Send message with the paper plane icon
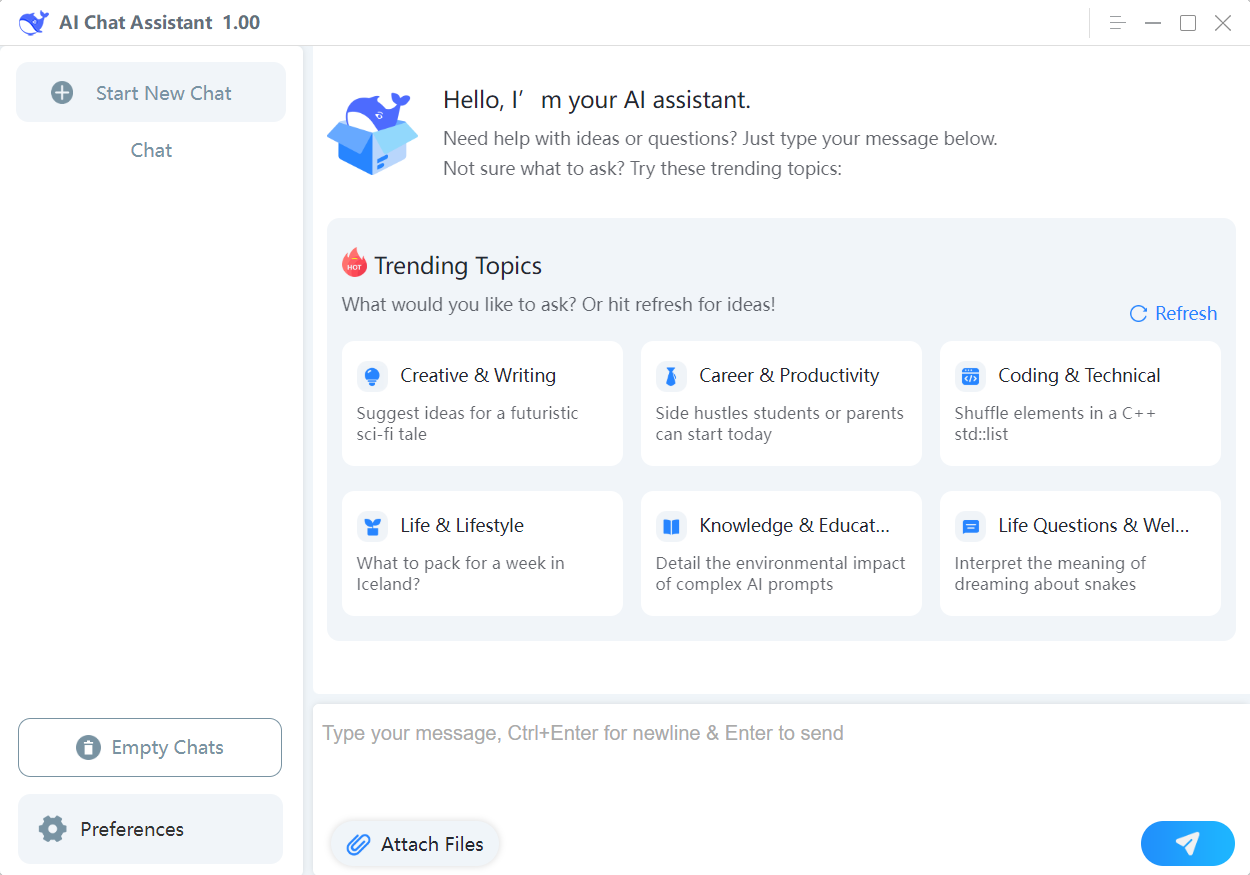 tap(1187, 843)
